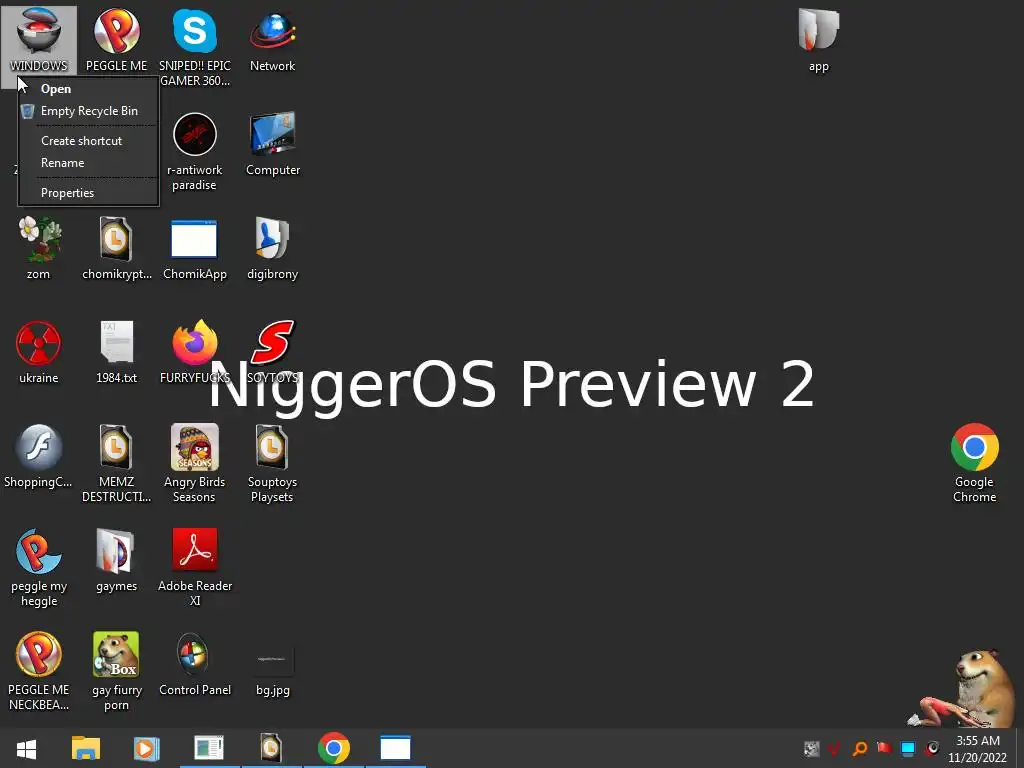Select the Adobe Reader XI icon
The image size is (1024, 768).
coord(195,567)
